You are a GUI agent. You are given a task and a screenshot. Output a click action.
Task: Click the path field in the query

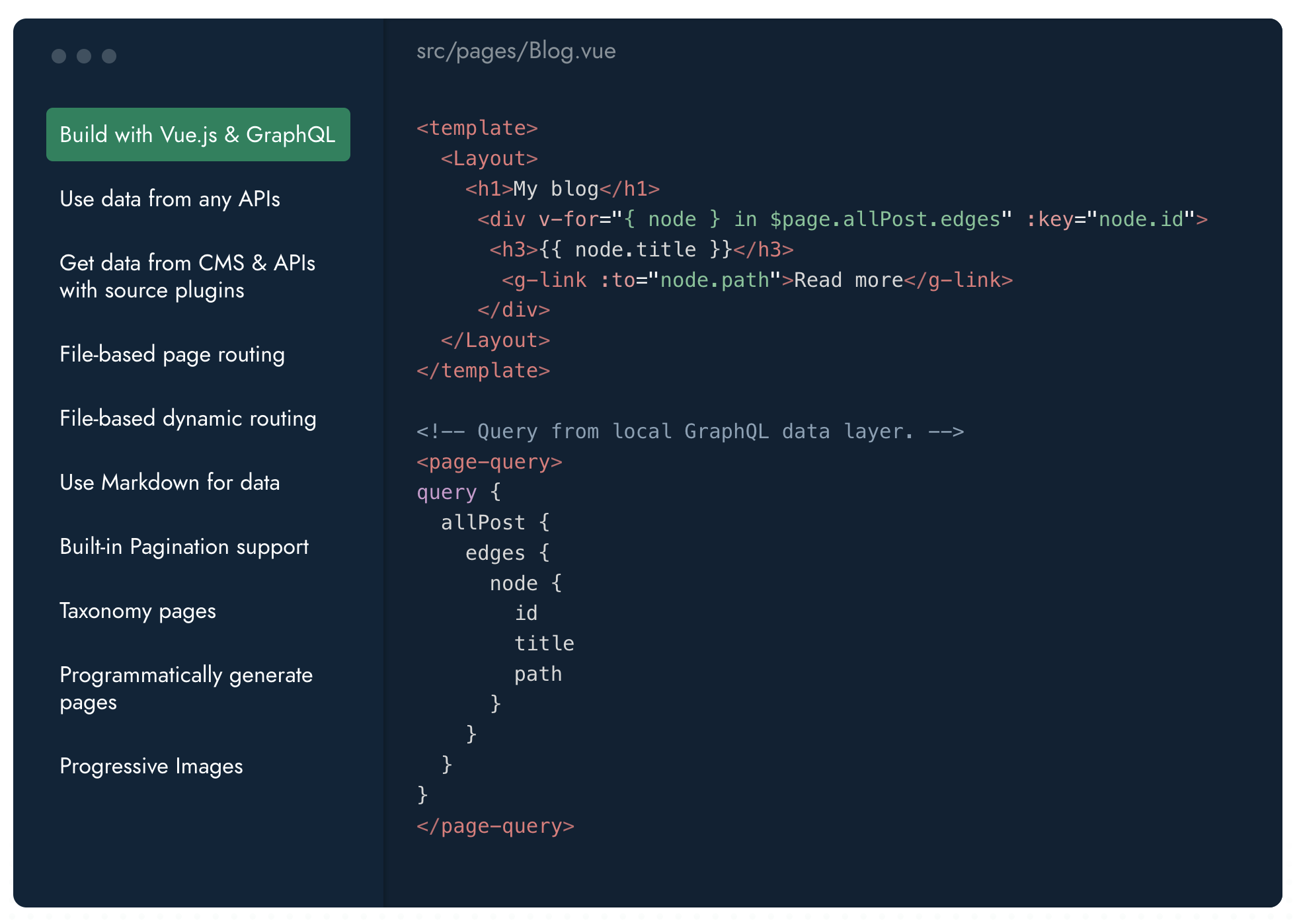point(538,674)
